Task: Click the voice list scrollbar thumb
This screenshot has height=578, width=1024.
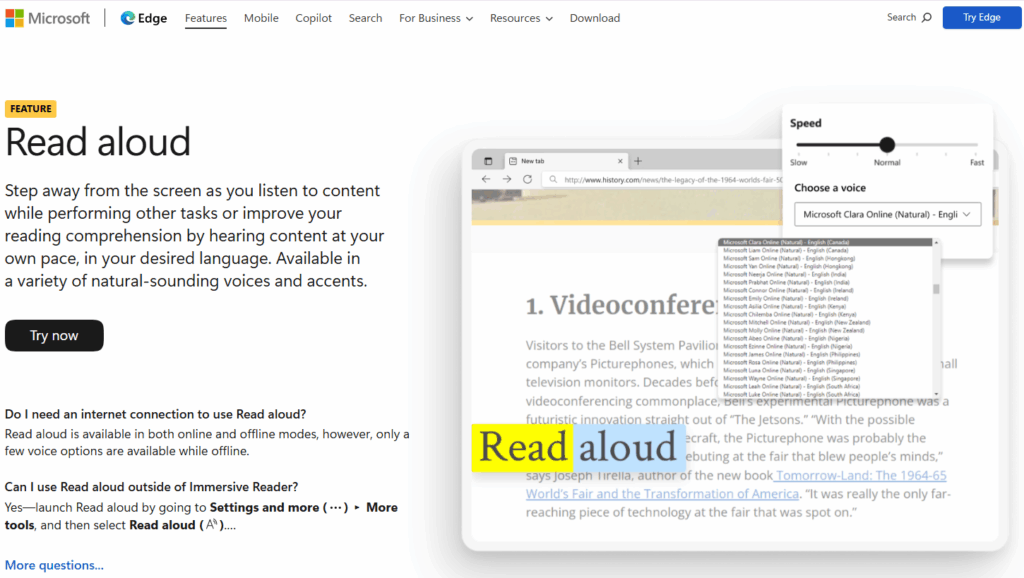Action: click(x=936, y=289)
